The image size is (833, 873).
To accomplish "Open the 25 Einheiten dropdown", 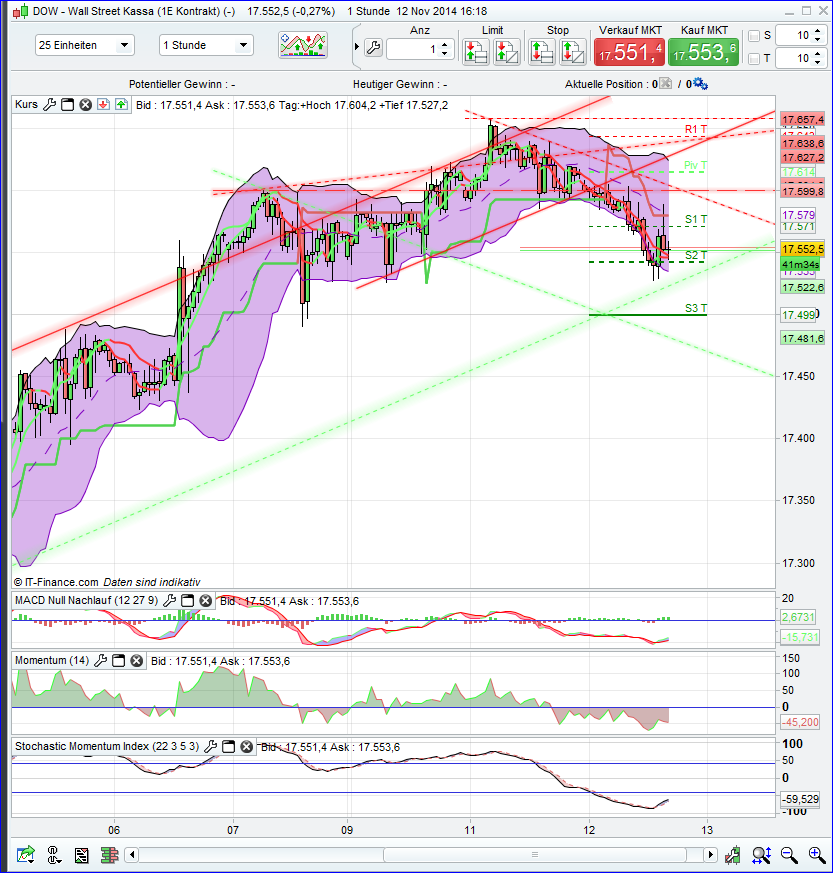I will coord(84,45).
